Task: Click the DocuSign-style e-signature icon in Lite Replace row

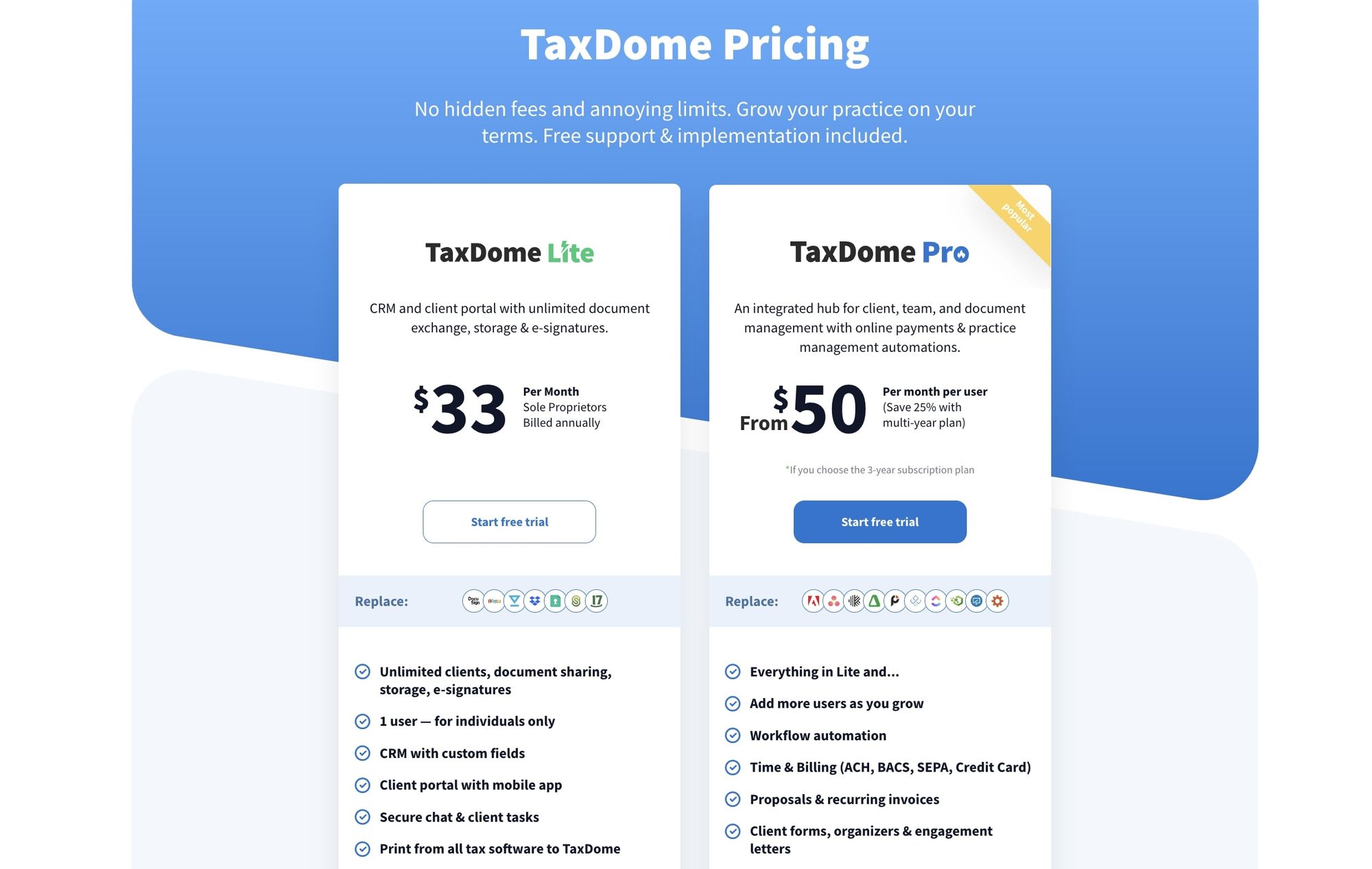Action: [472, 600]
